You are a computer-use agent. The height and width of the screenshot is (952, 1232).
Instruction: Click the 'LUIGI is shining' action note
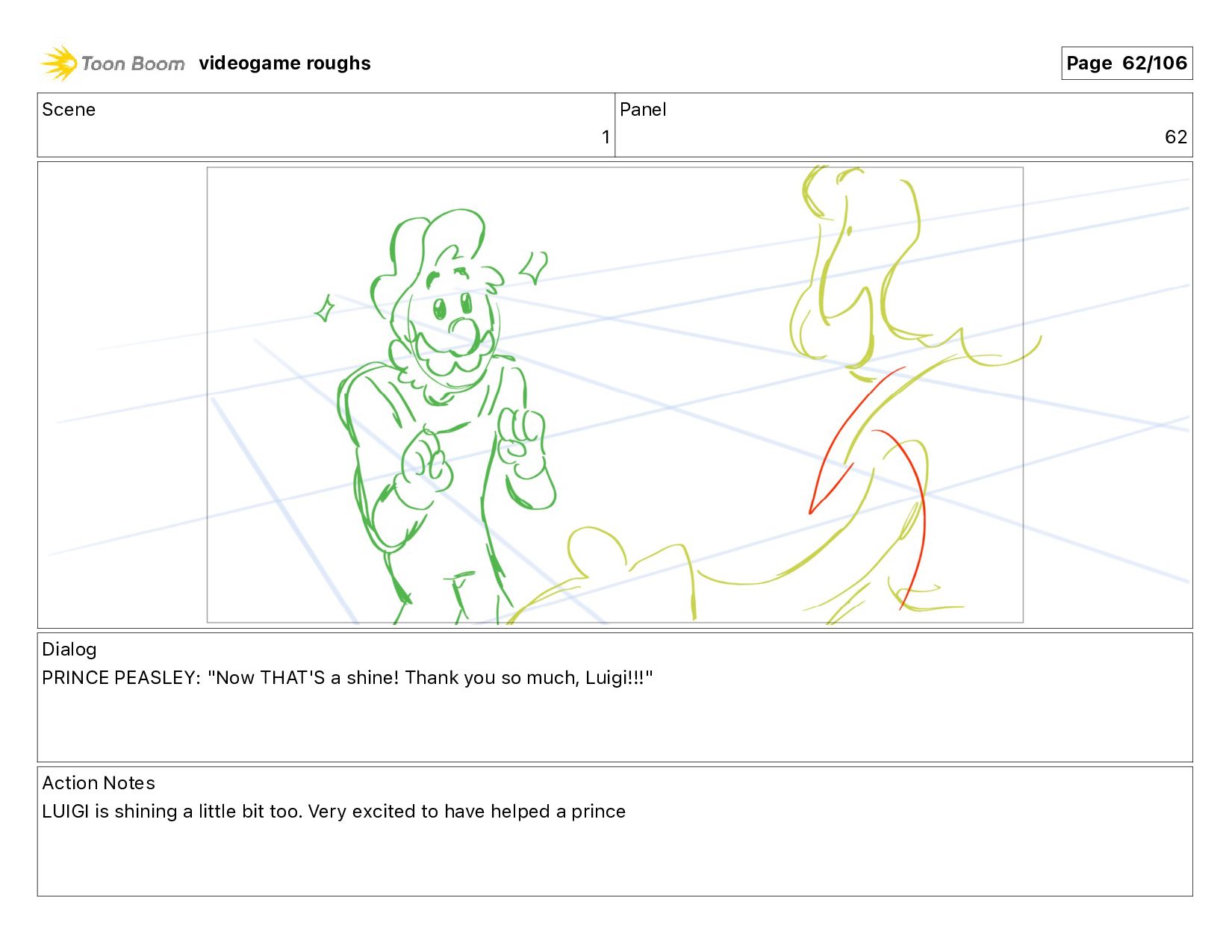(334, 812)
